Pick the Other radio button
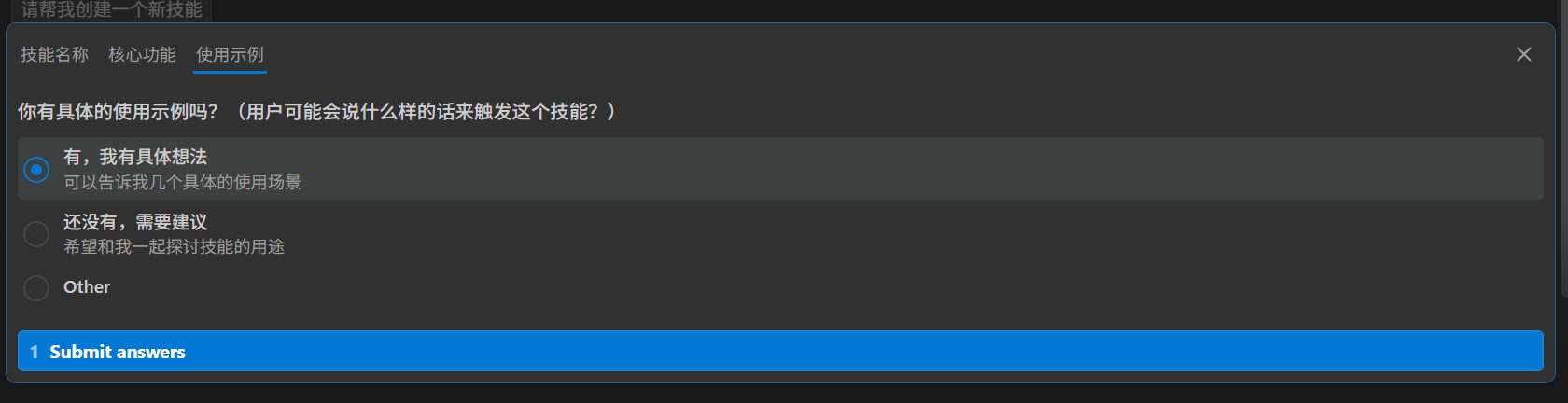 click(x=36, y=287)
